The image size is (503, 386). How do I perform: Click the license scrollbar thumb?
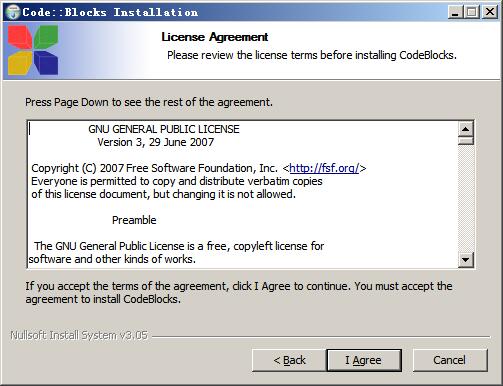[466, 140]
